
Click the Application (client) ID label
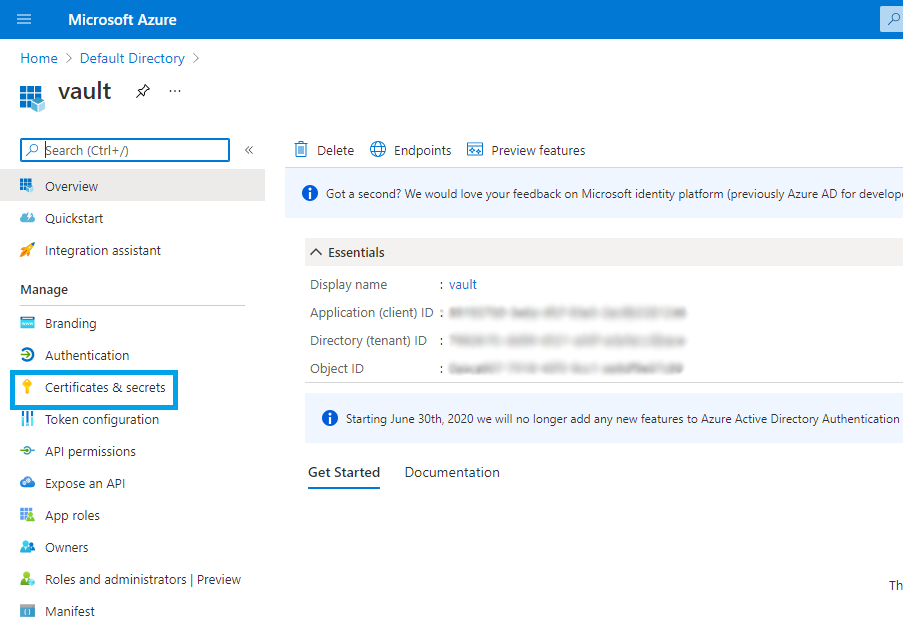(x=371, y=313)
